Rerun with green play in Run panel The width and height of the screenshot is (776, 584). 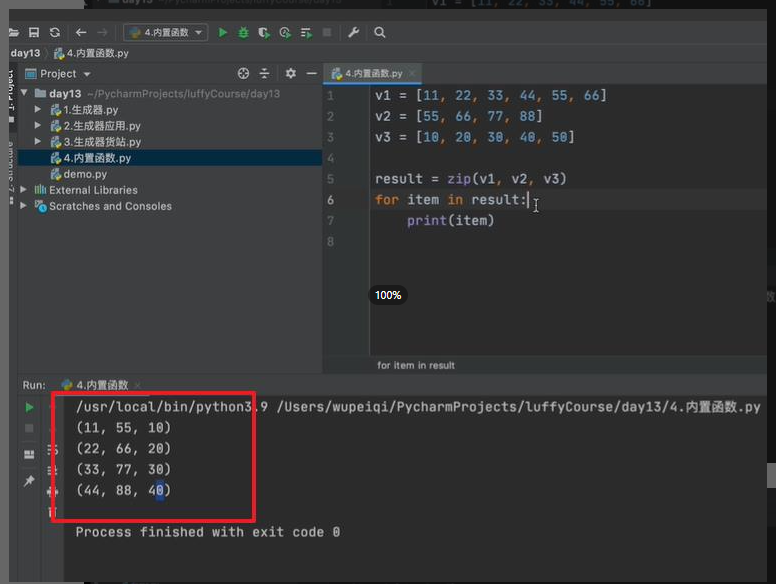(x=29, y=407)
